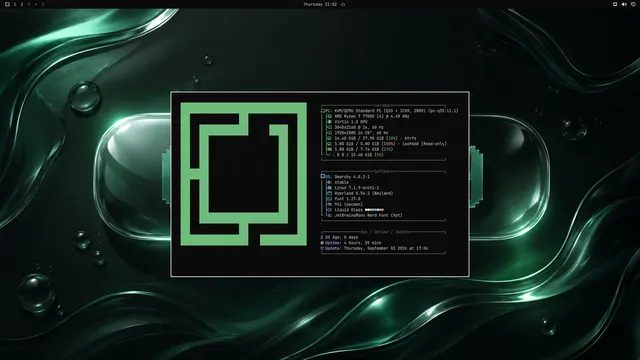
Task: Click the hourglass icon beside OS Age
Action: [x=322, y=237]
